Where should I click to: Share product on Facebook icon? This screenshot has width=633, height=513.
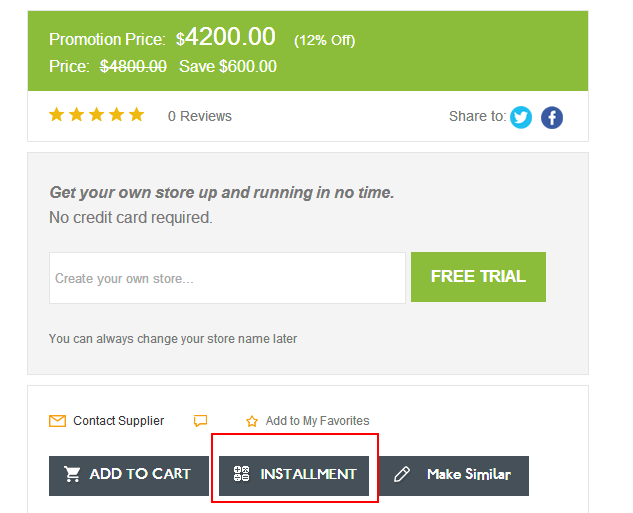click(x=552, y=117)
